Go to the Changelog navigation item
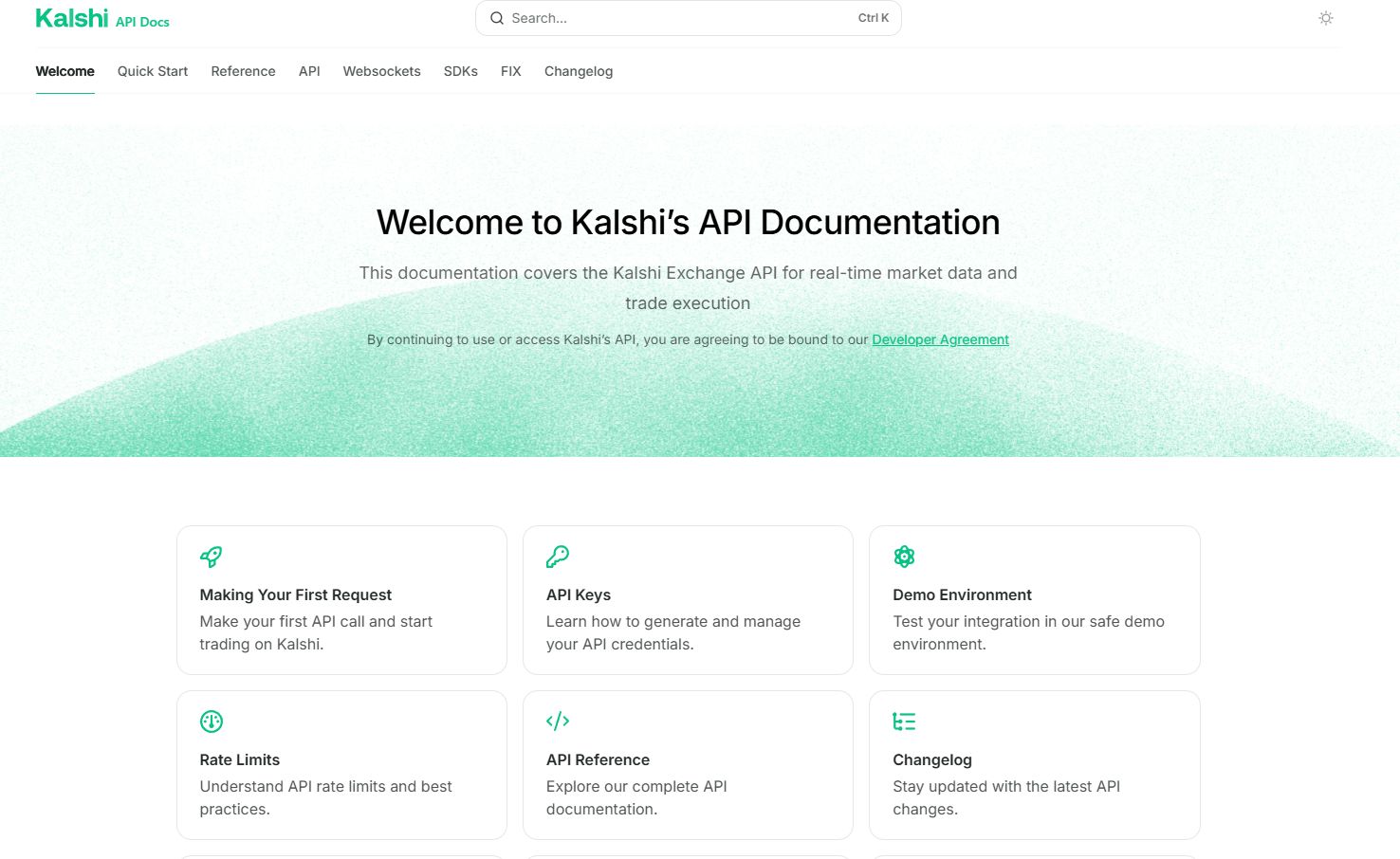The image size is (1400, 859). [579, 71]
